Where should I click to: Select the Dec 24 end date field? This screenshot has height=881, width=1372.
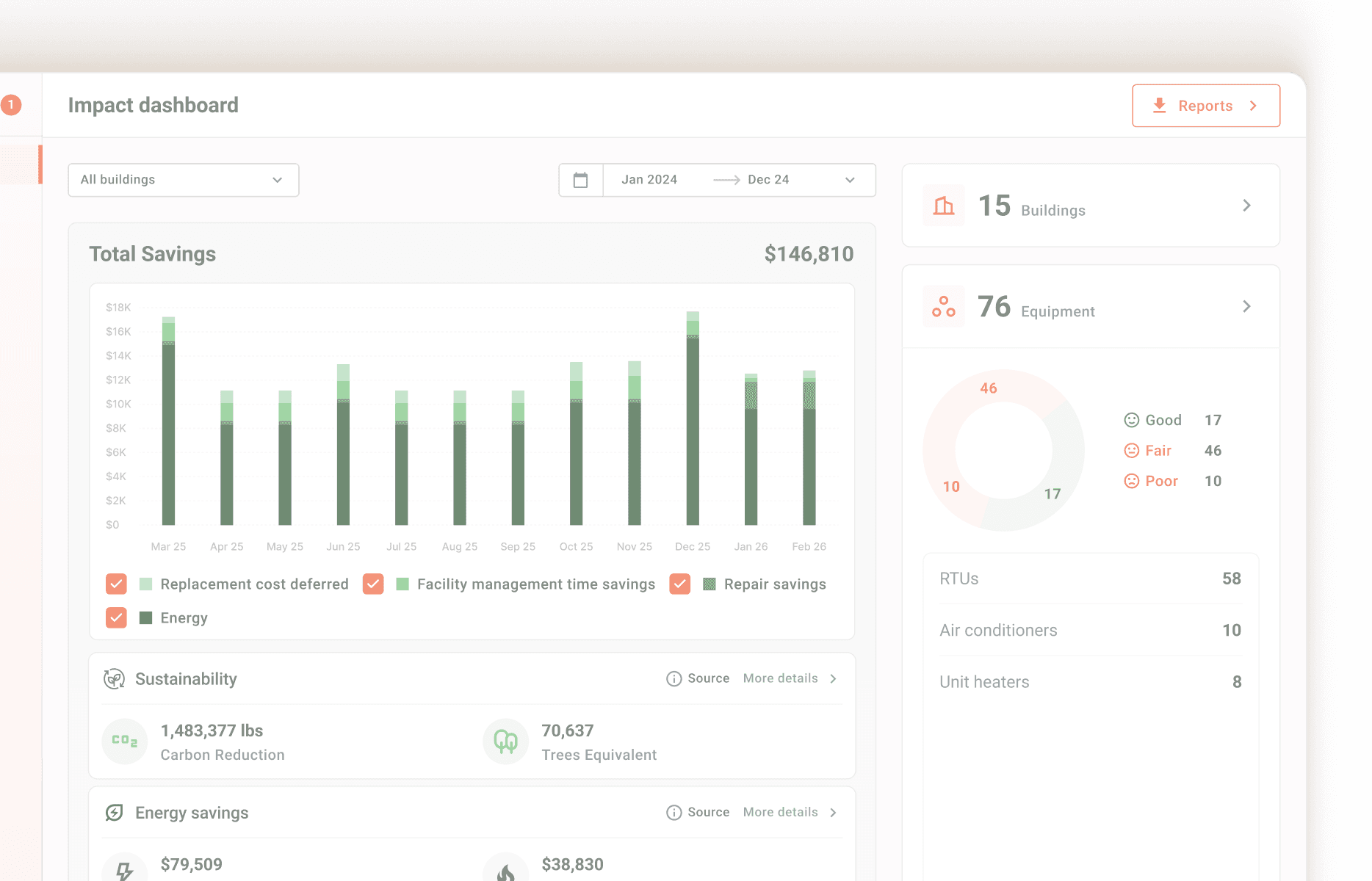pyautogui.click(x=768, y=180)
